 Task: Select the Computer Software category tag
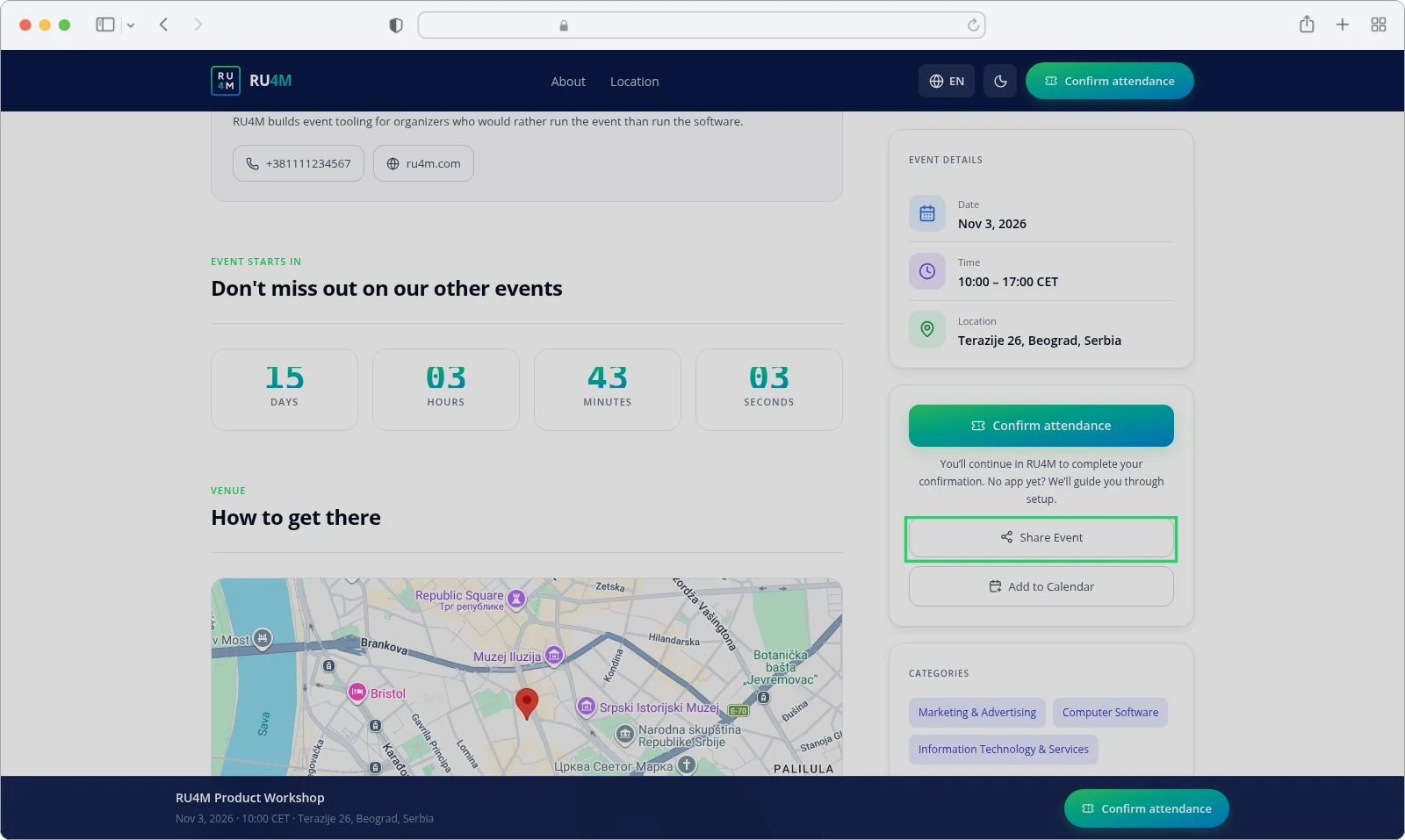pyautogui.click(x=1110, y=713)
